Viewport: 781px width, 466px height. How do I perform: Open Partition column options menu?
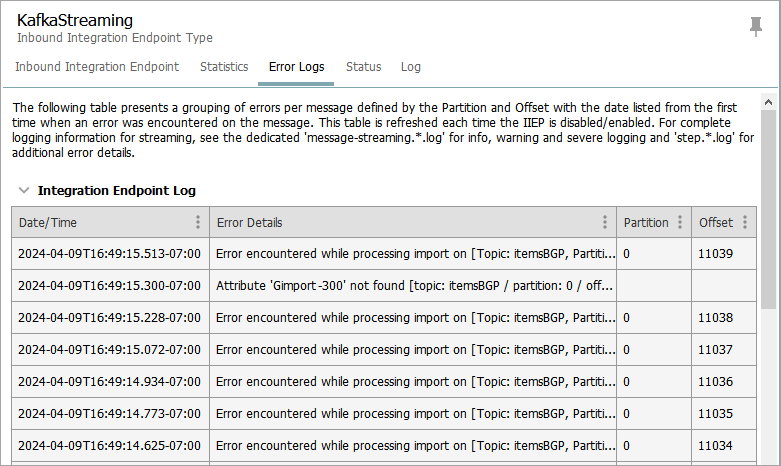coord(680,223)
